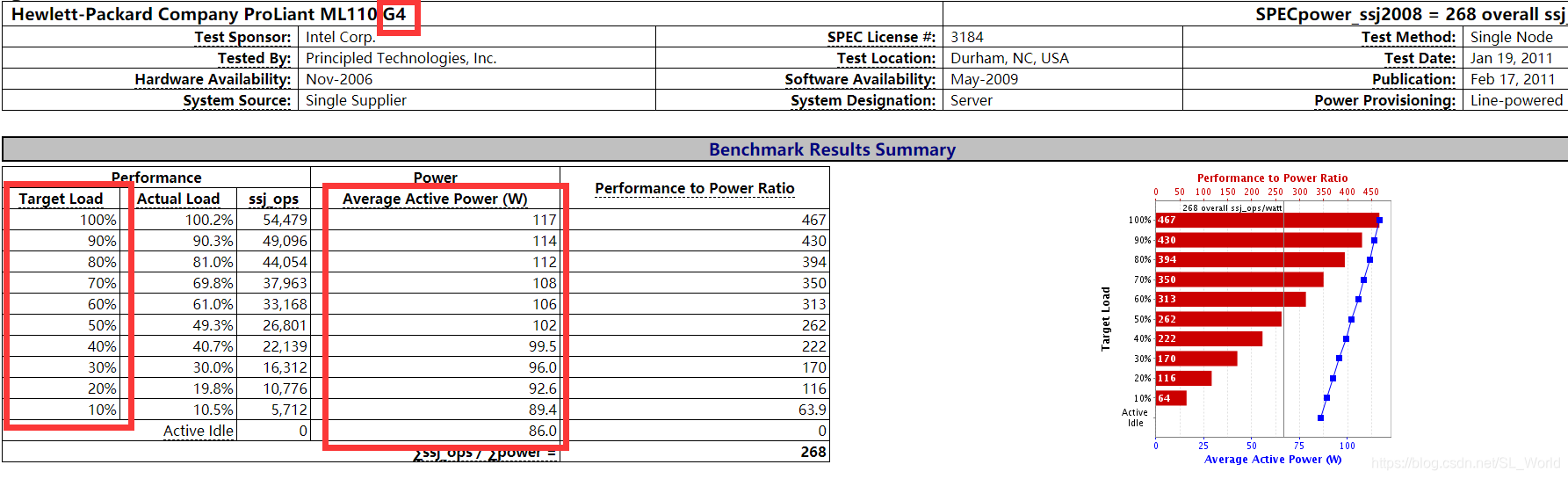Open the System Source label link

[x=237, y=100]
